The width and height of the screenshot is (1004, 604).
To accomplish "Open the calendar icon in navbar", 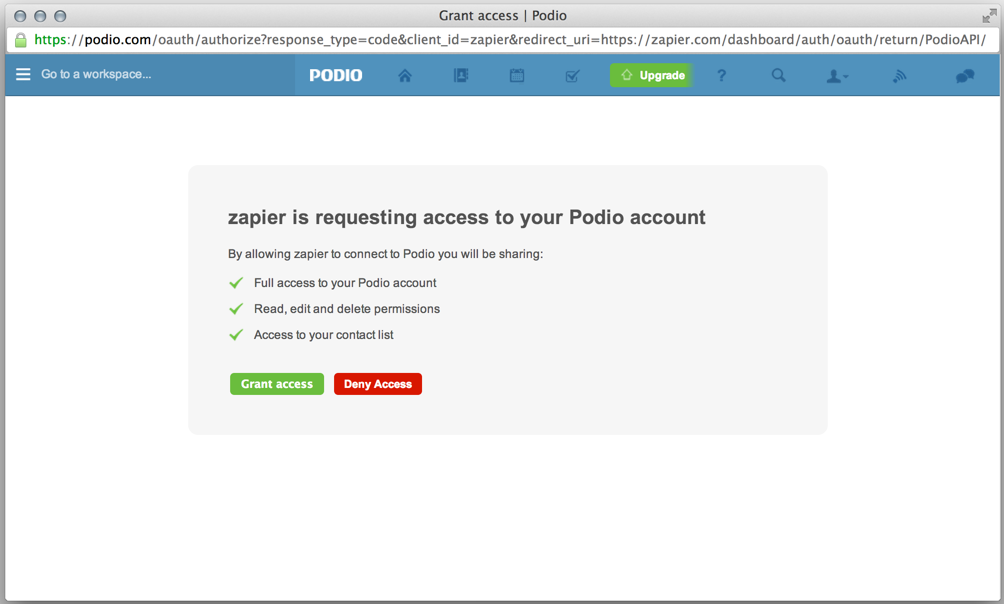I will [517, 76].
